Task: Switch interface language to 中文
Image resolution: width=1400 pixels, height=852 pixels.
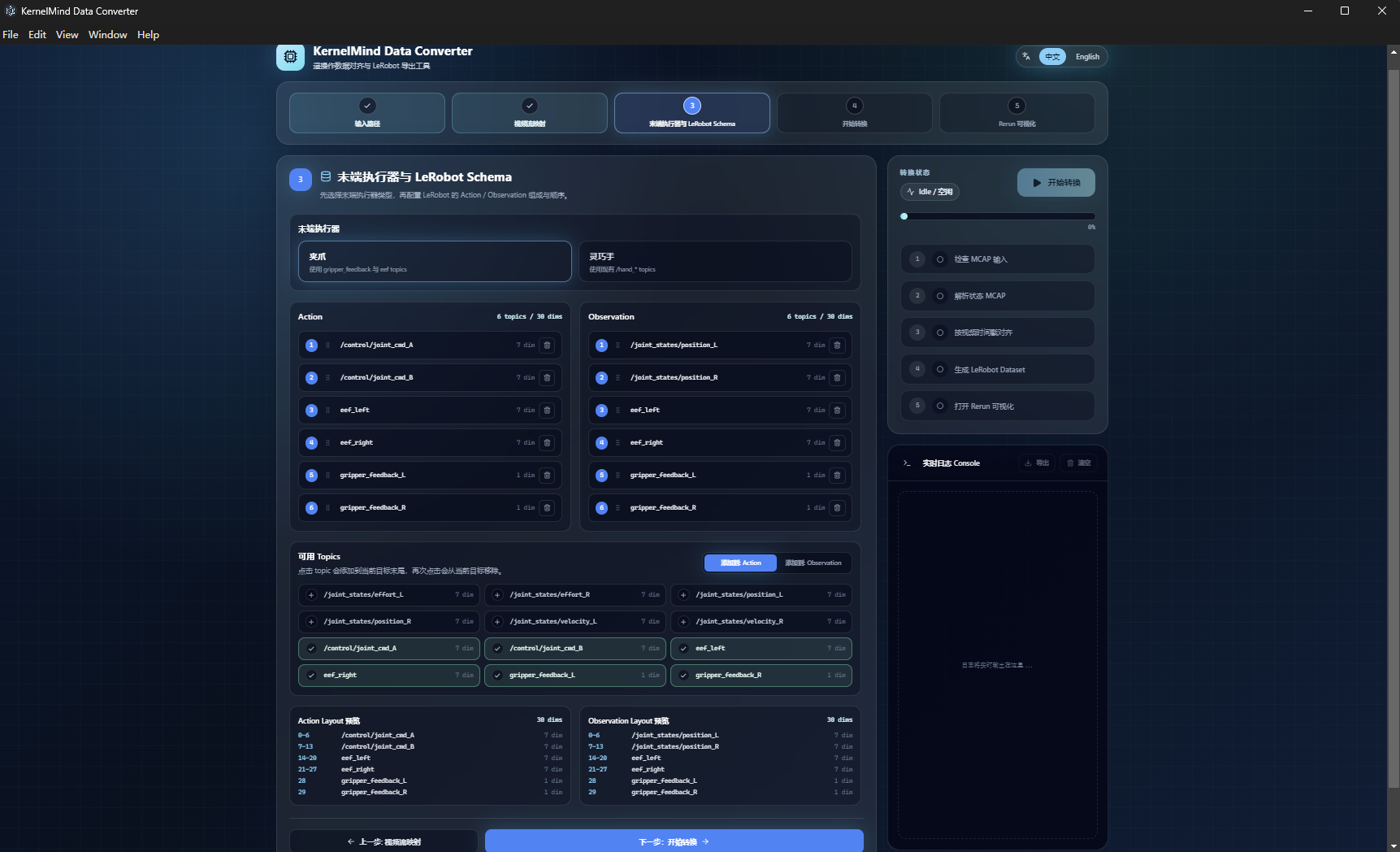Action: [1052, 57]
